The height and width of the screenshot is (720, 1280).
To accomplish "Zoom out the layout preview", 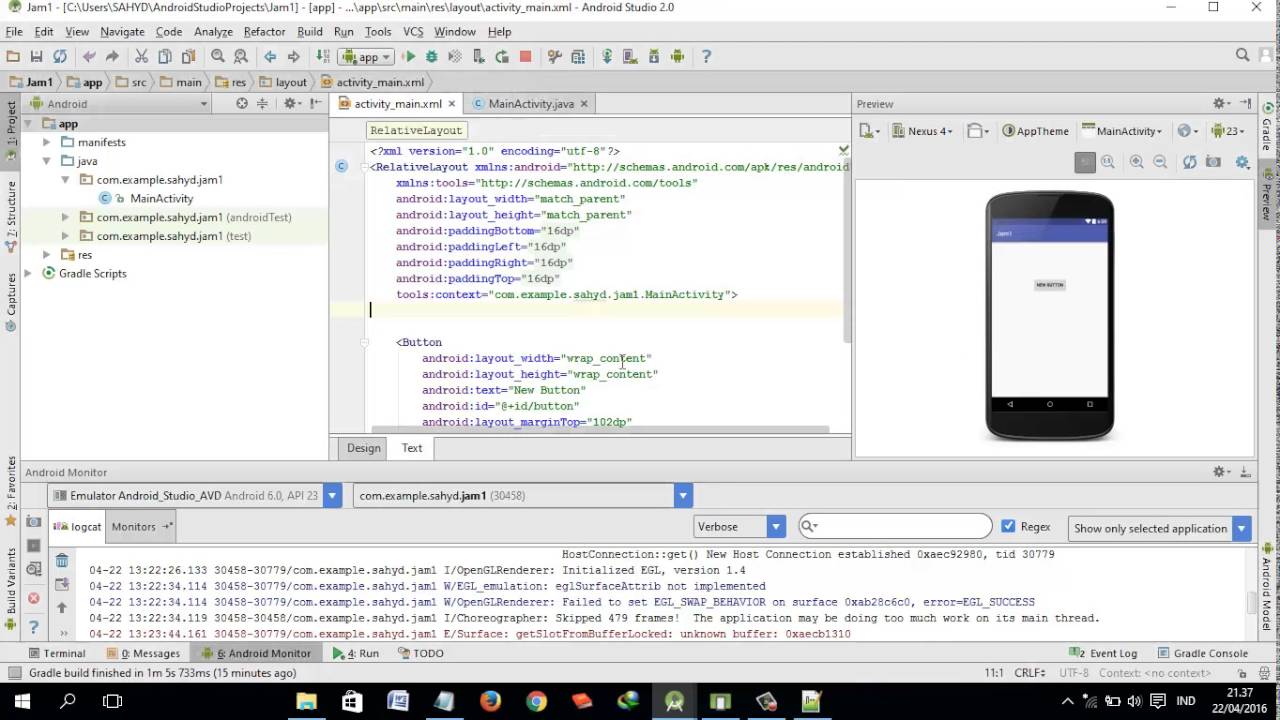I will tap(1160, 162).
